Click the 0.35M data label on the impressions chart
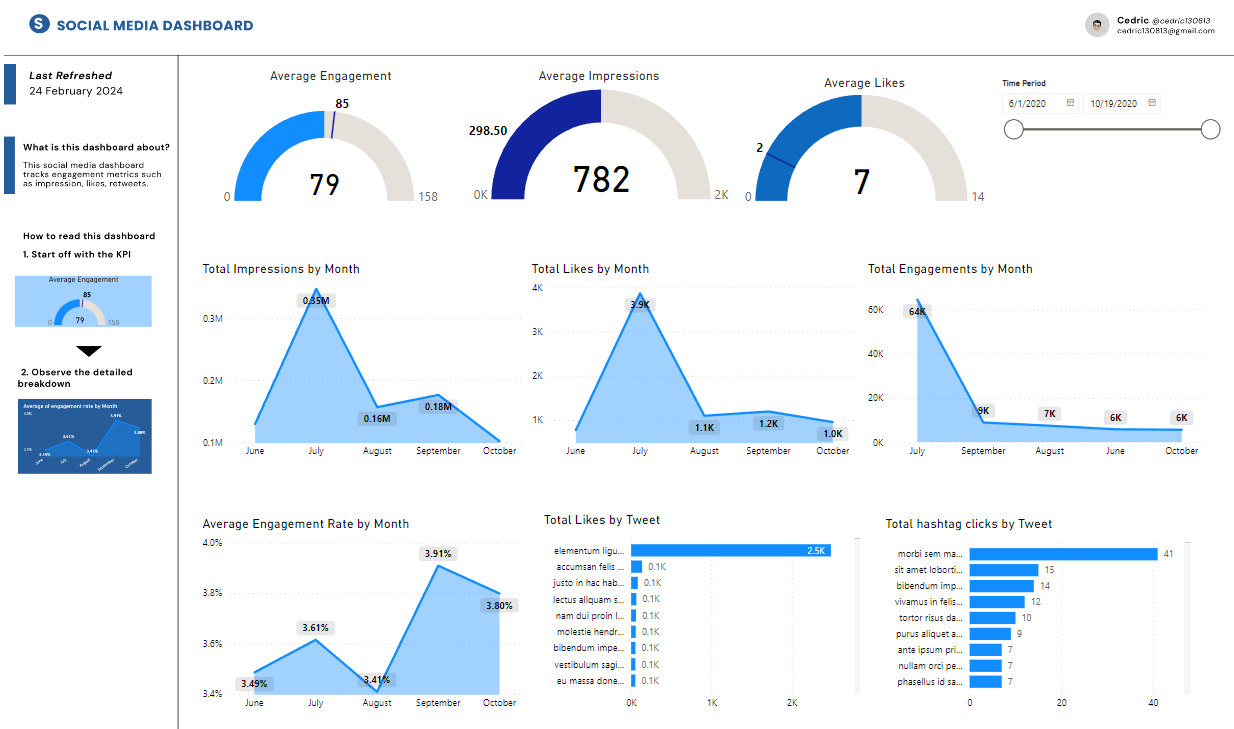The height and width of the screenshot is (729, 1234). point(316,301)
